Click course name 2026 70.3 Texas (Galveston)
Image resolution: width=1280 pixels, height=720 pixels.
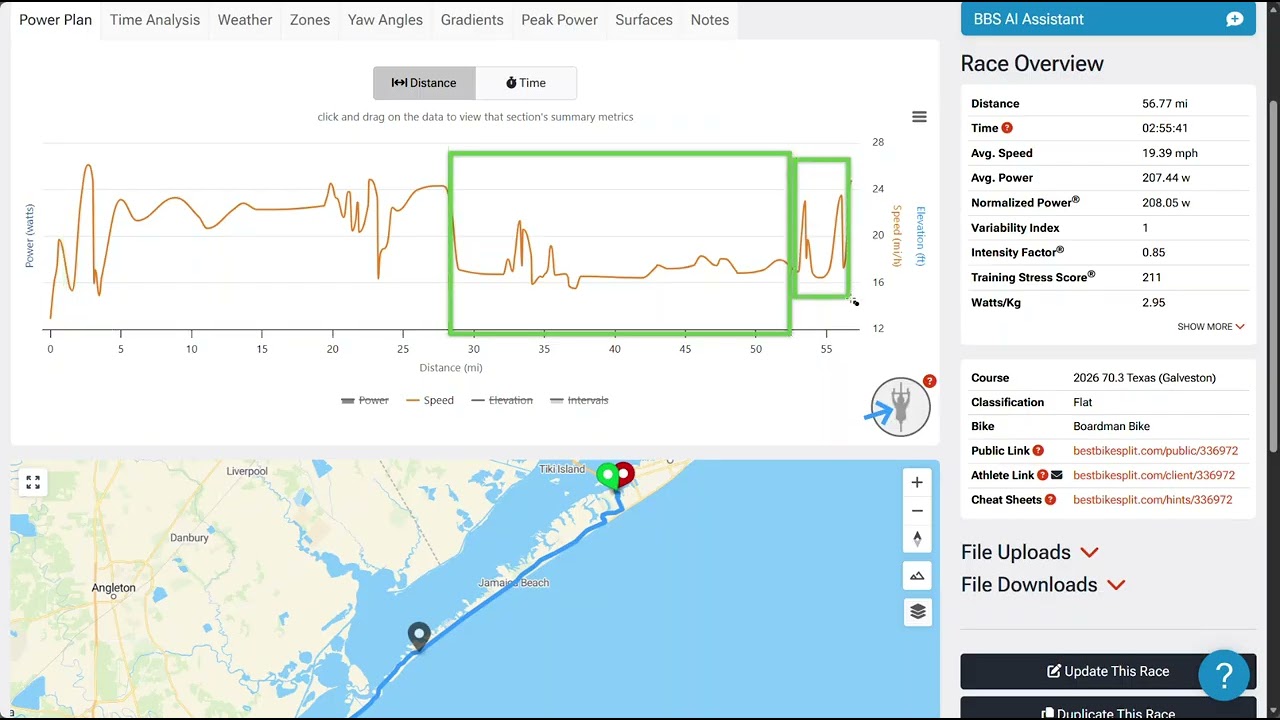click(x=1144, y=378)
